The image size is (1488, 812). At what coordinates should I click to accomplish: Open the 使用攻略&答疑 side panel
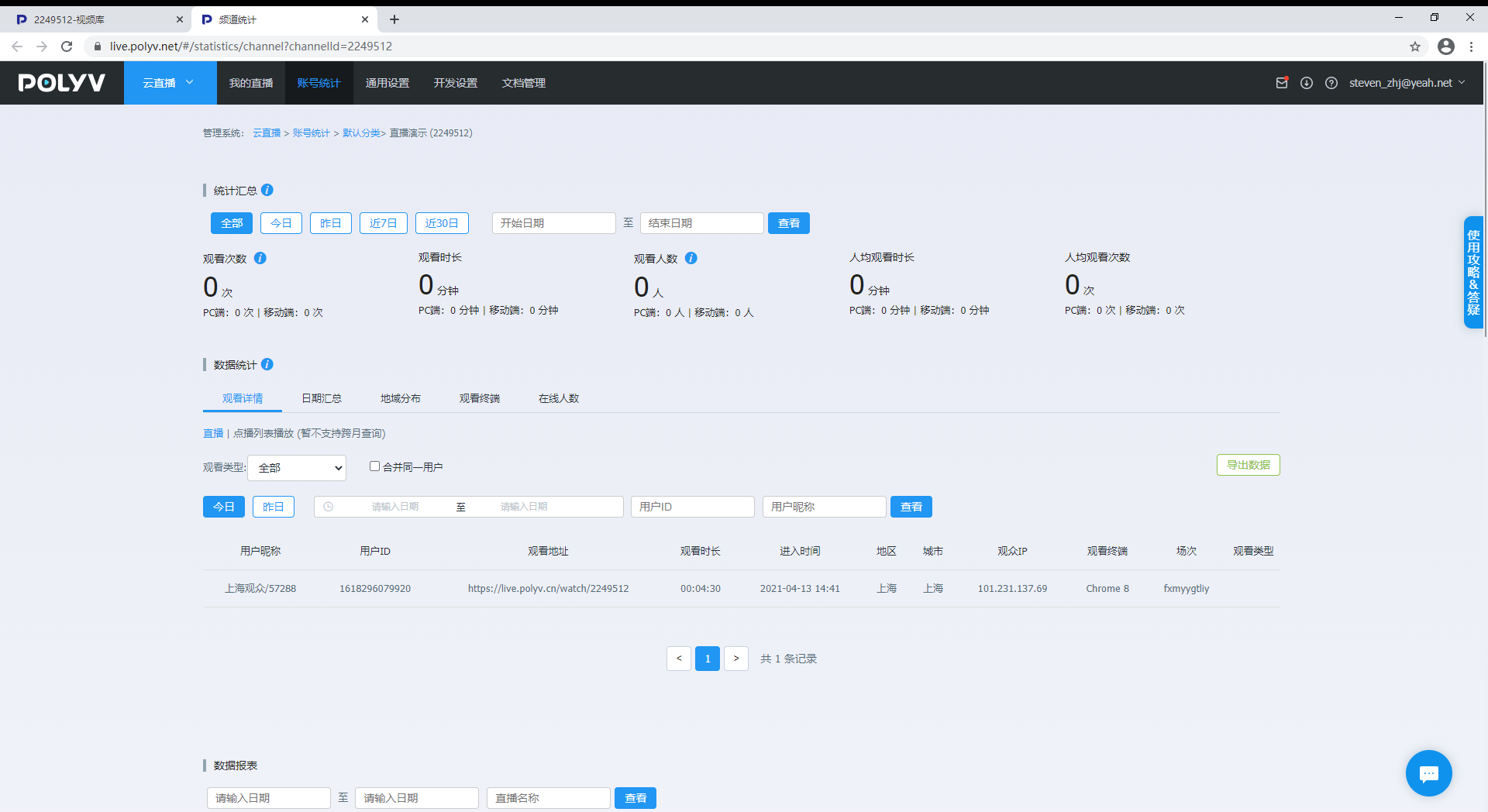click(1473, 272)
